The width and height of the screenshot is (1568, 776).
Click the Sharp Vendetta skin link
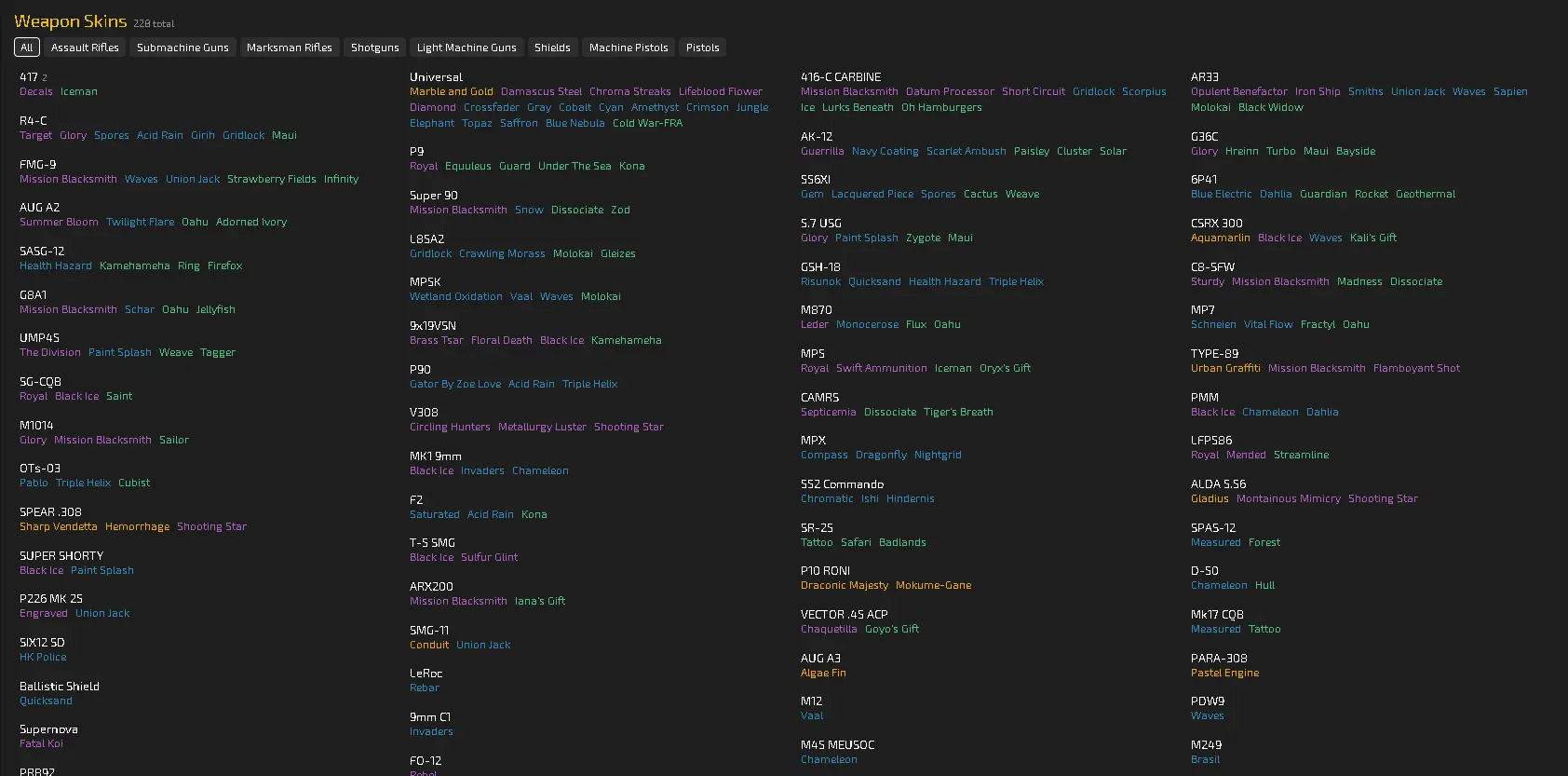[x=59, y=527]
